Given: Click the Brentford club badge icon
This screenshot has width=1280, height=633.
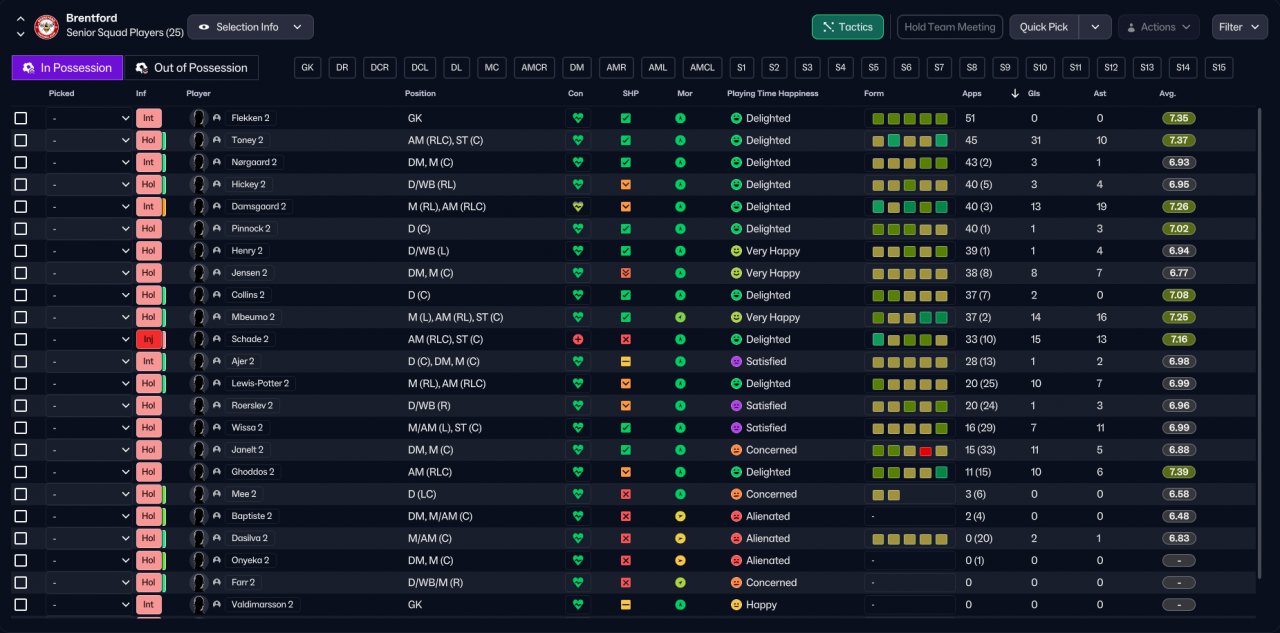Looking at the screenshot, I should coord(46,27).
